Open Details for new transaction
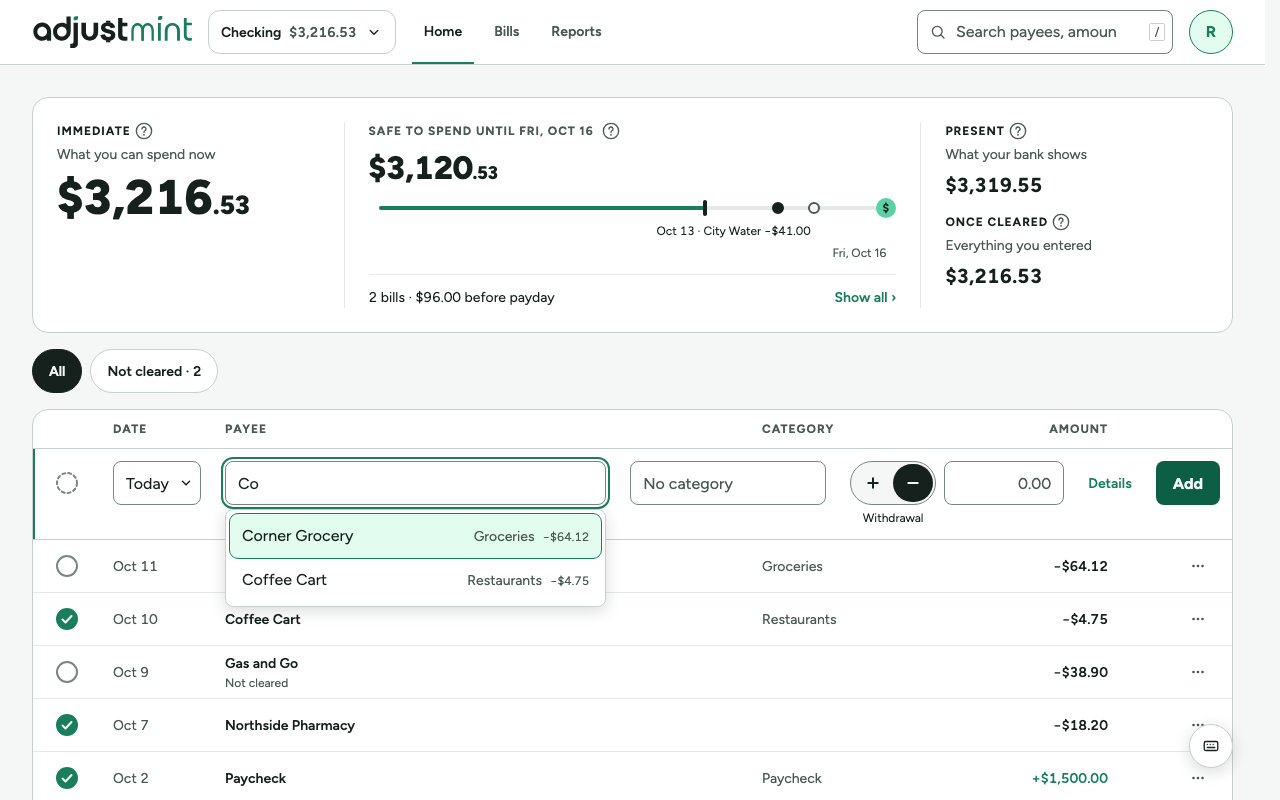 [1110, 483]
